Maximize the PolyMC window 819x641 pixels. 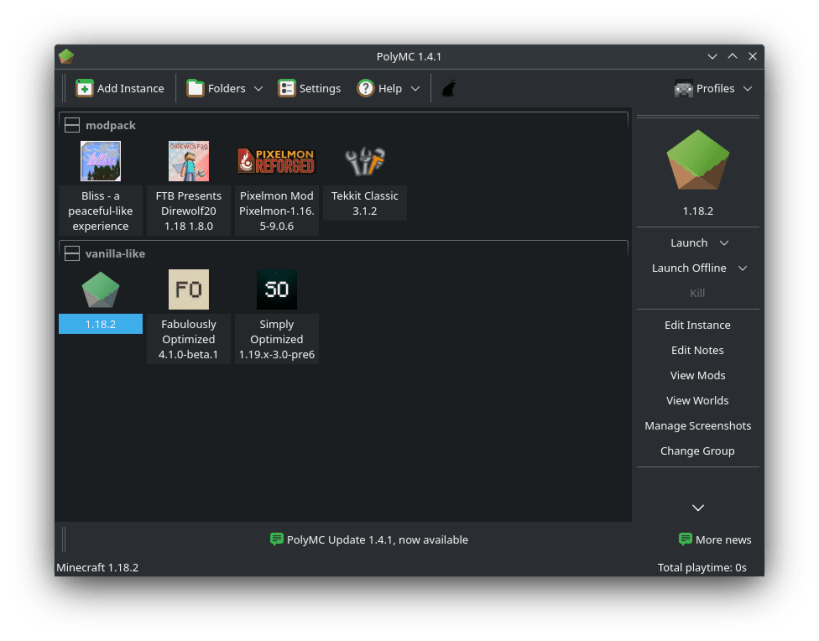732,56
